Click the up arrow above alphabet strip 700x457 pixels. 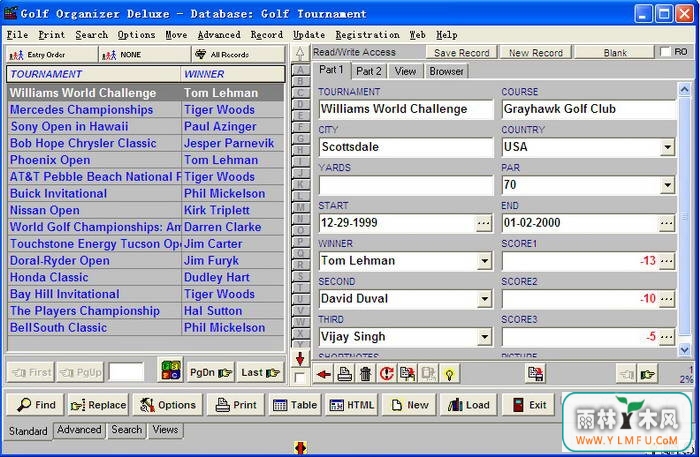(300, 53)
